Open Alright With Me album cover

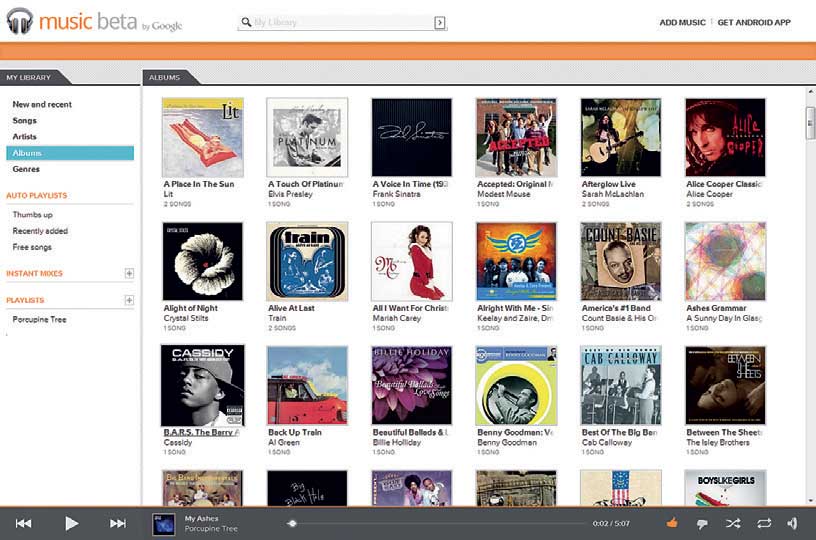click(516, 261)
